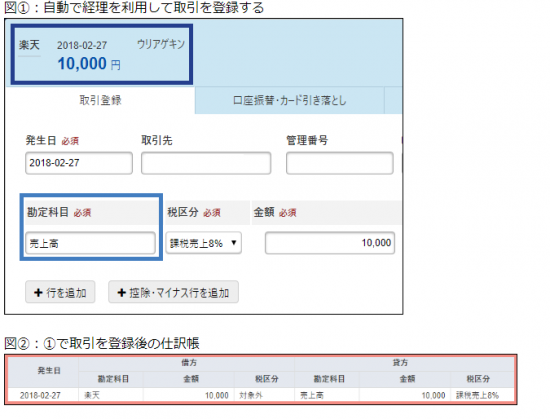Click the 金額 field showing 10,000
This screenshot has width=550, height=419.
[x=330, y=243]
